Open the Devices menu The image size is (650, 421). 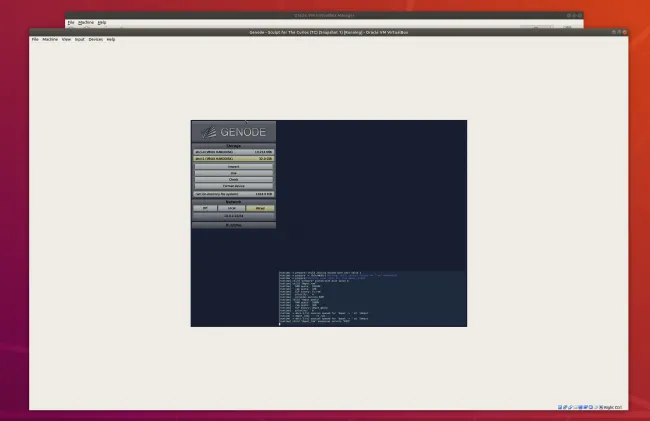pos(96,40)
